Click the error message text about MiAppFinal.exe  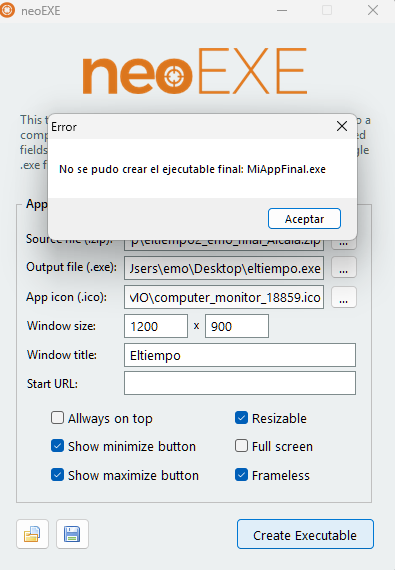tap(192, 169)
